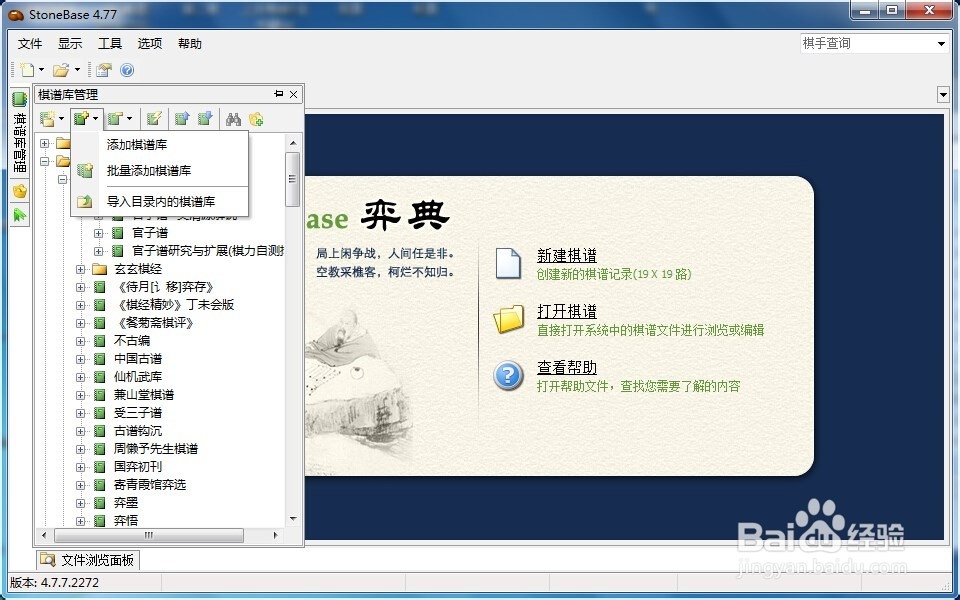Click the horizontal scrollbar right arrow in library tree

coord(276,535)
